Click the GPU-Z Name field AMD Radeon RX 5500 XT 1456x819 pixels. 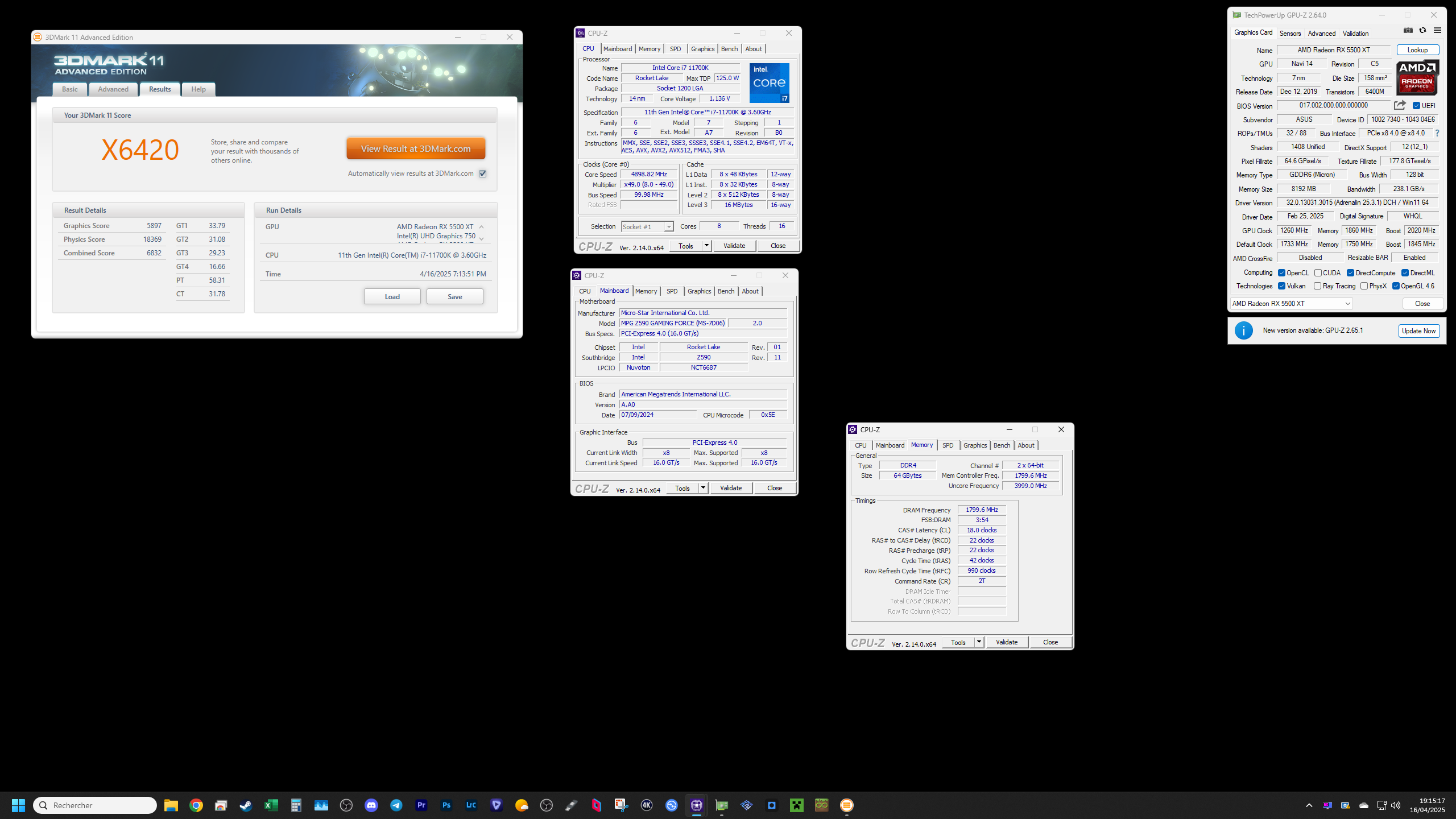tap(1334, 50)
